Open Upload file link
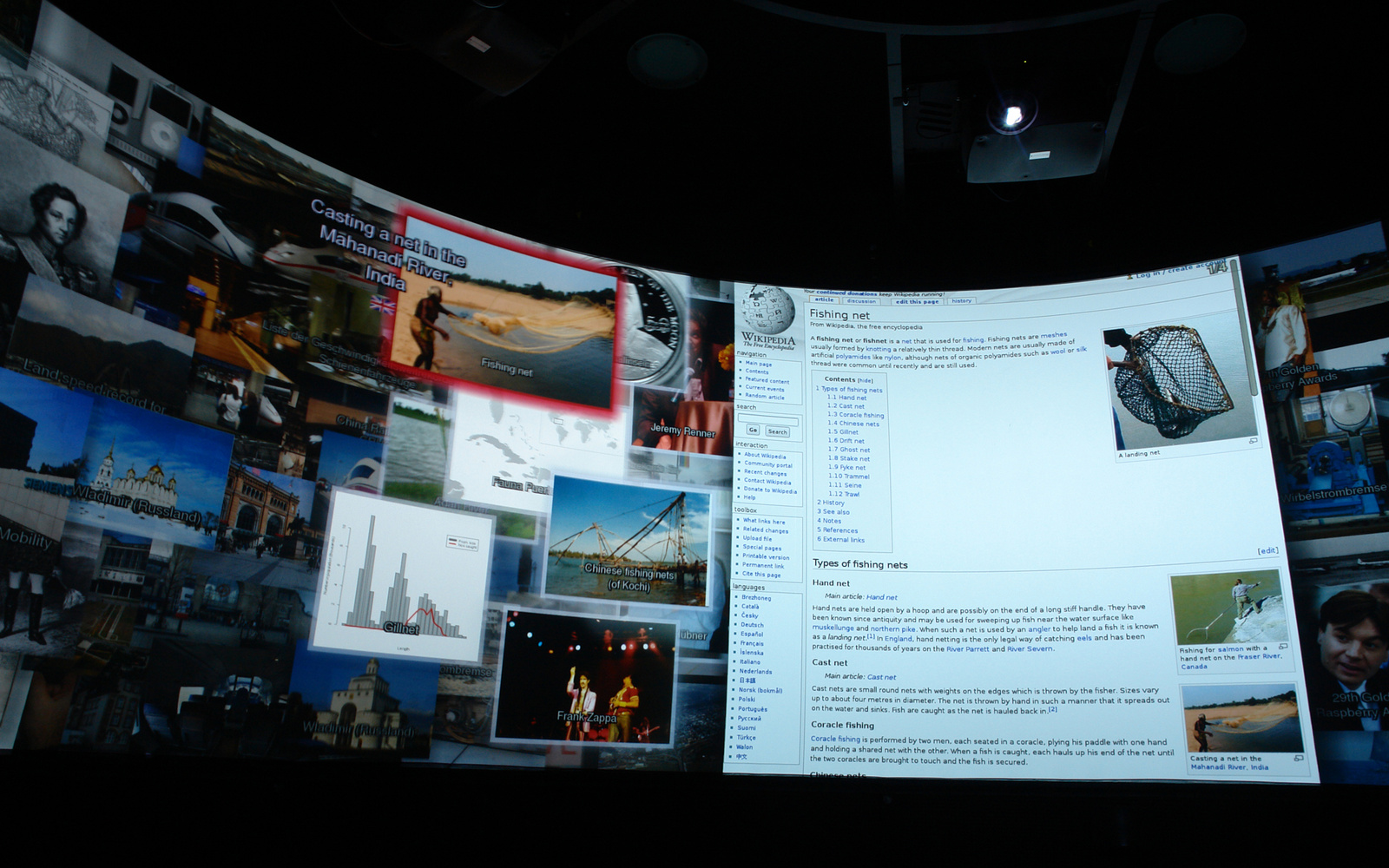1389x868 pixels. click(x=757, y=539)
